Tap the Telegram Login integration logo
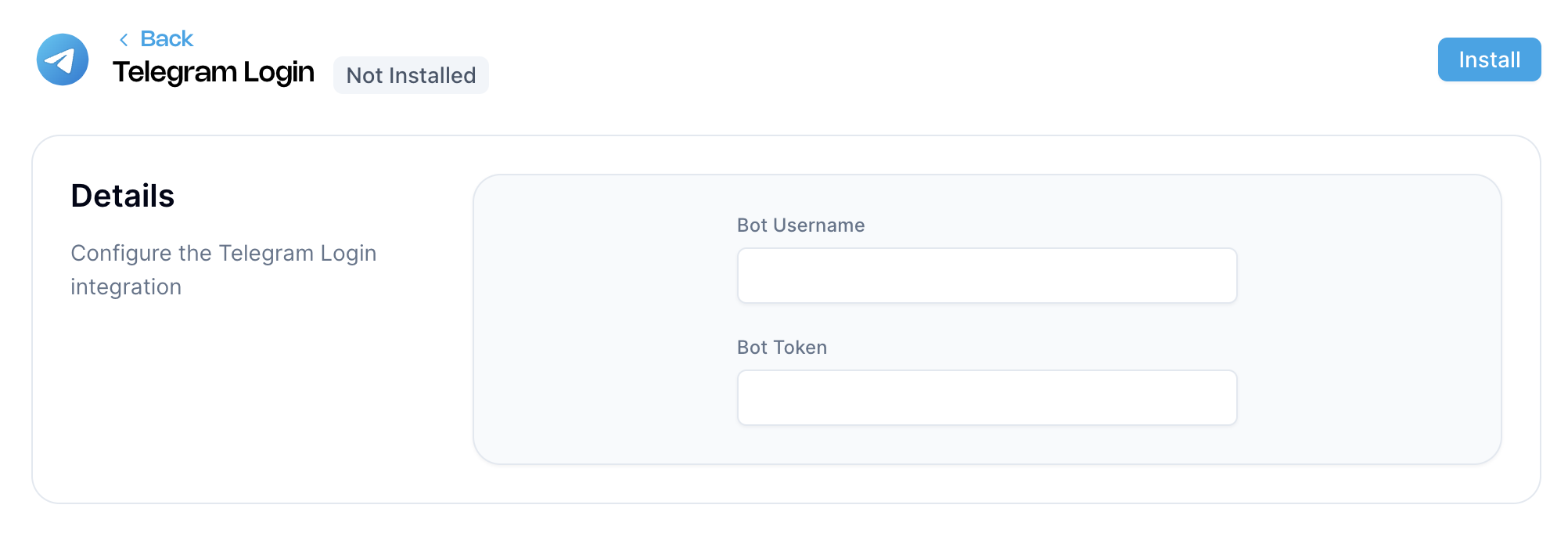The image size is (1568, 548). 63,59
